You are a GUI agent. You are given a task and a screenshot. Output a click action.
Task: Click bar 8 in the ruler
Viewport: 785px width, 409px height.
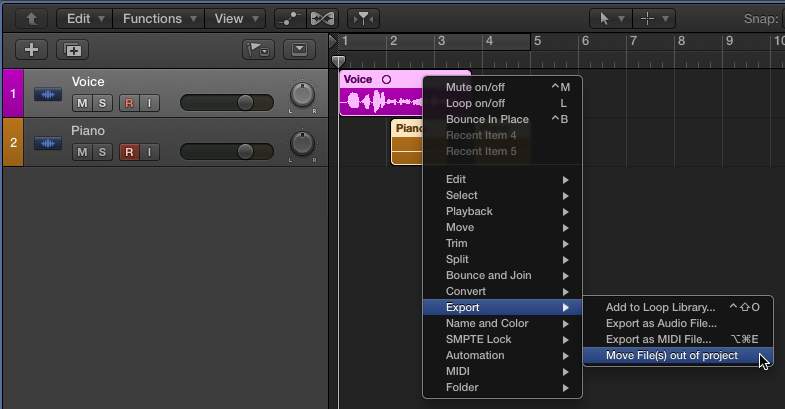click(681, 41)
